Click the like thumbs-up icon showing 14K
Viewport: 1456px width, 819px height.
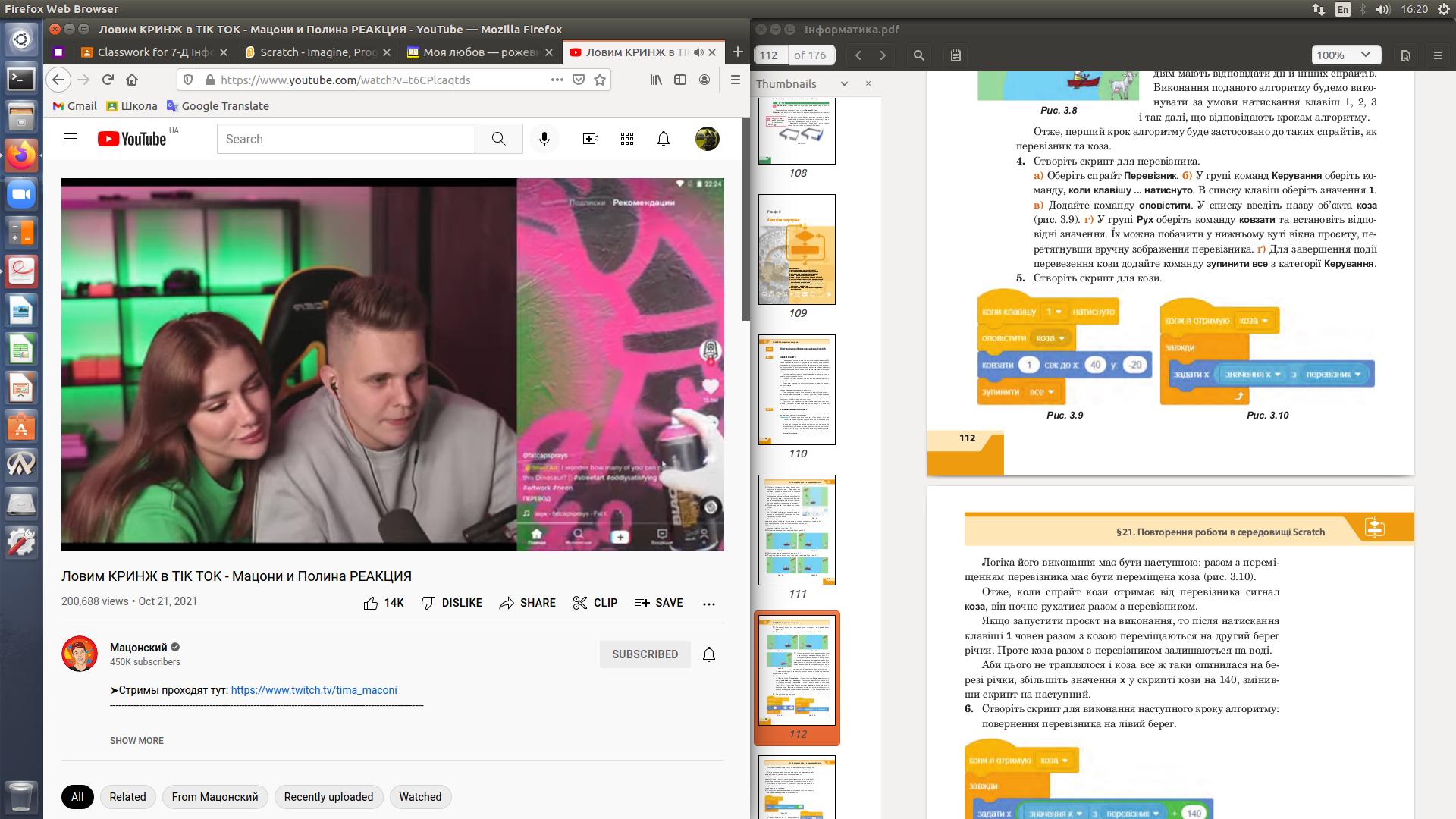[x=371, y=603]
